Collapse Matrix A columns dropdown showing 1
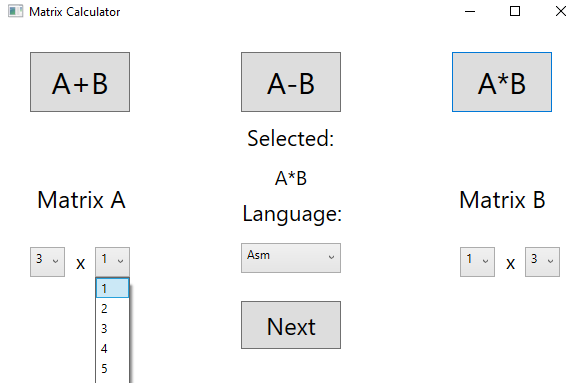580x383 pixels. [112, 262]
